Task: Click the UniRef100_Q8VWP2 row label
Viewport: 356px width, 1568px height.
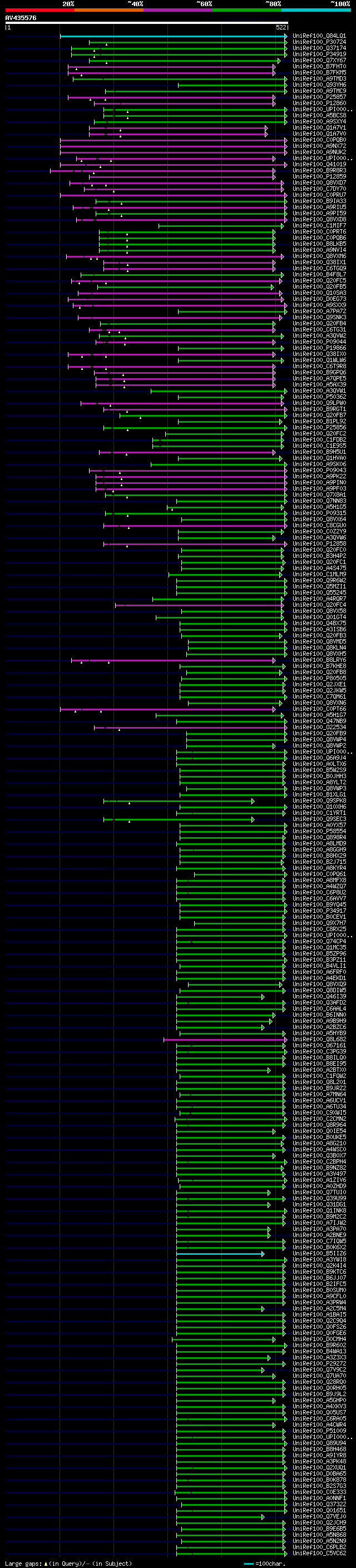Action: tap(319, 746)
